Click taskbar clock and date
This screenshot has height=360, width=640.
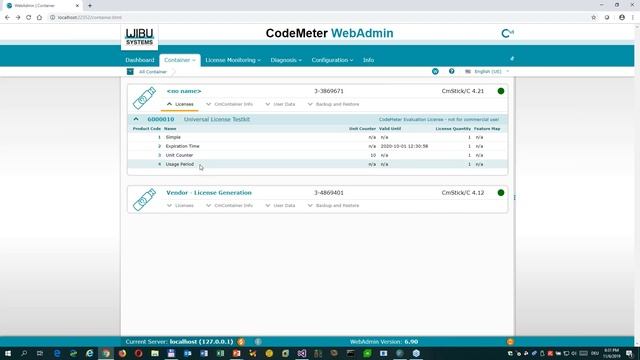pyautogui.click(x=611, y=353)
